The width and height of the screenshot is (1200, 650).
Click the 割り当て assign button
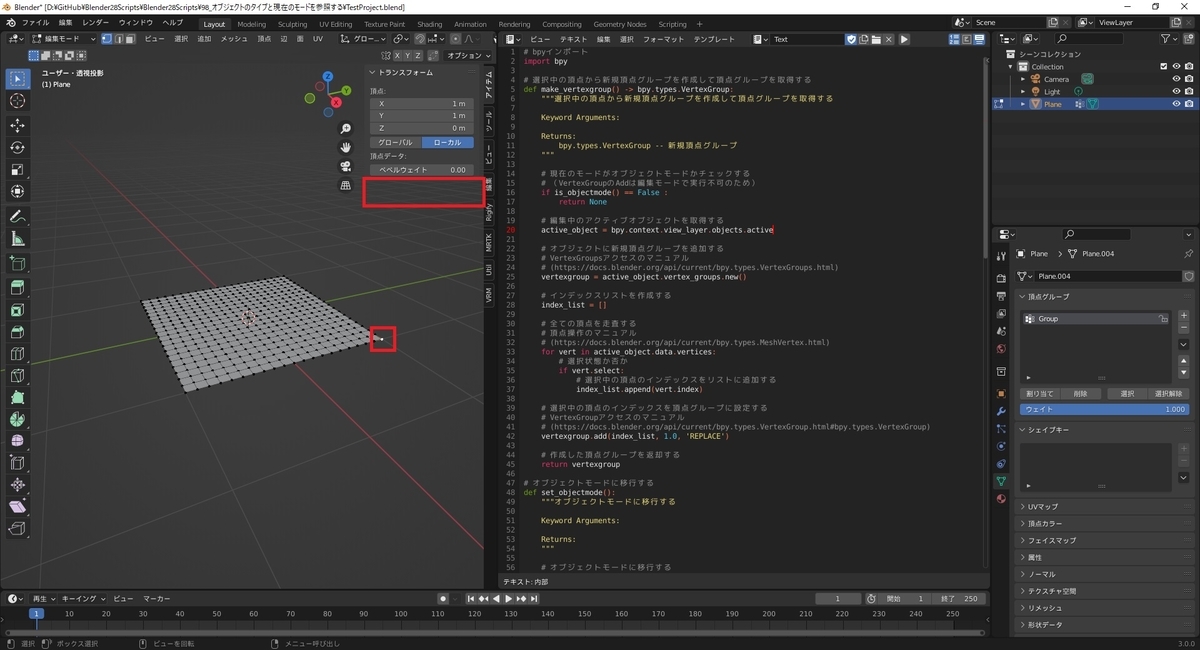click(x=1040, y=394)
